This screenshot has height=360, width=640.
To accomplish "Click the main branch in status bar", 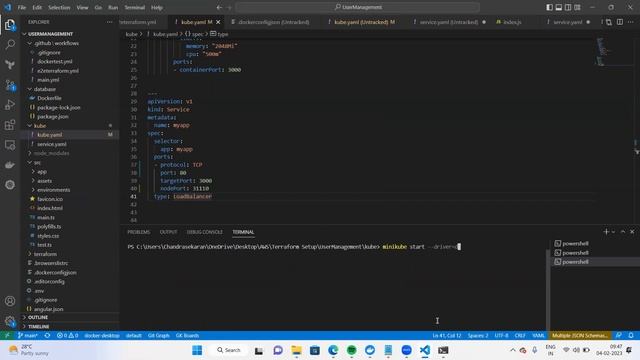I will 27,336.
